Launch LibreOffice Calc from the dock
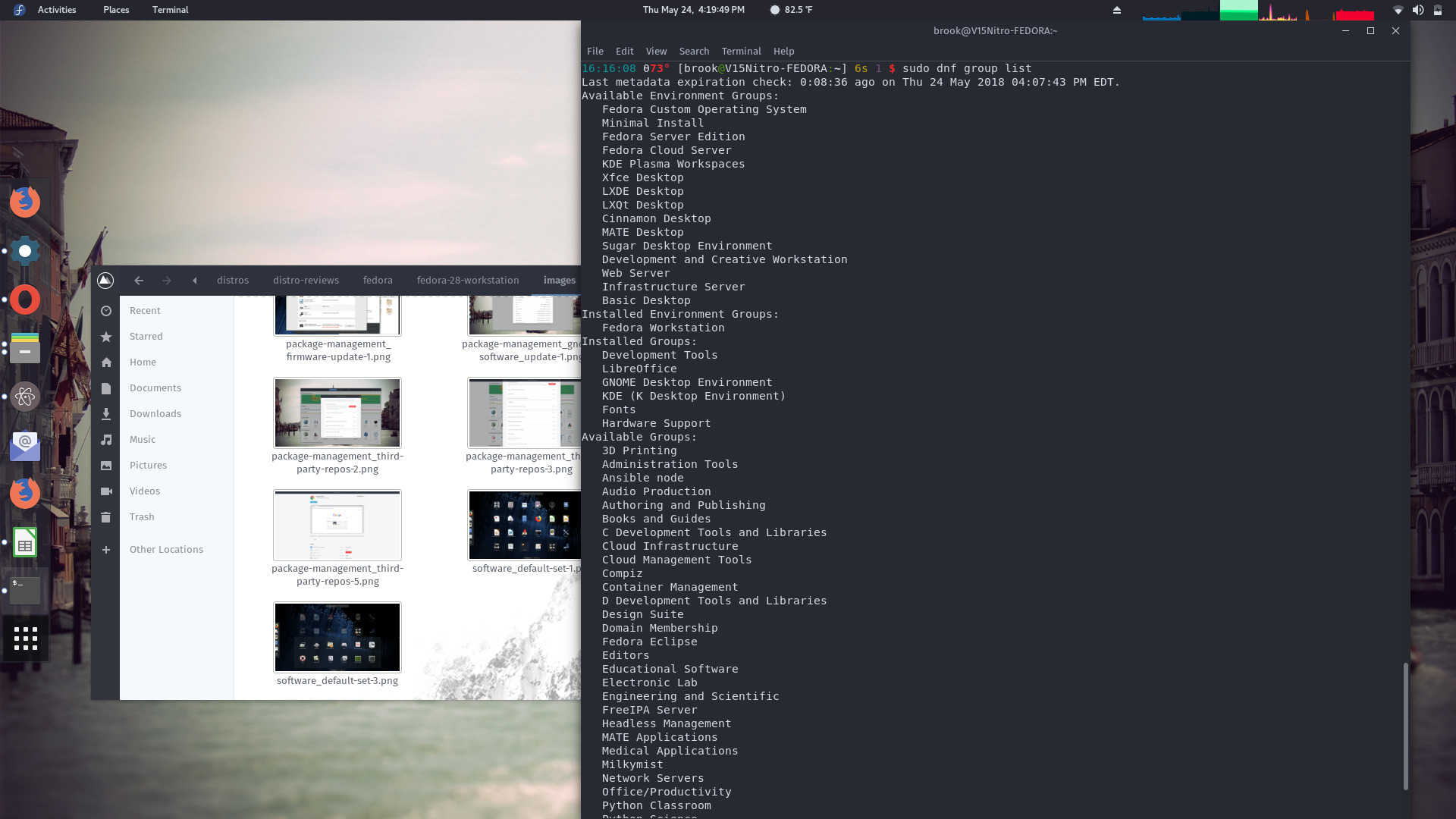 [x=25, y=542]
